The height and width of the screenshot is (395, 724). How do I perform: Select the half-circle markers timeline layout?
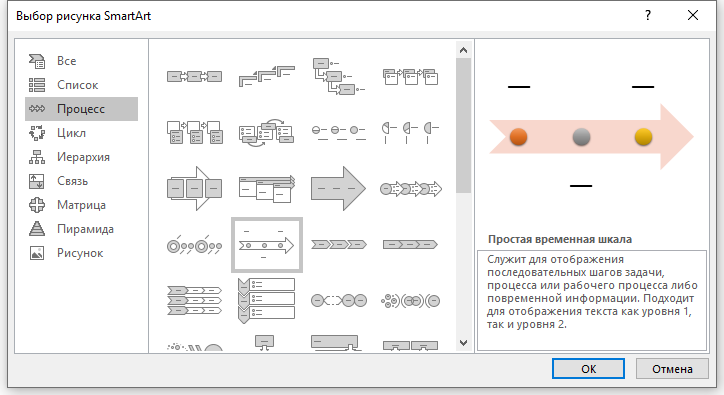410,133
